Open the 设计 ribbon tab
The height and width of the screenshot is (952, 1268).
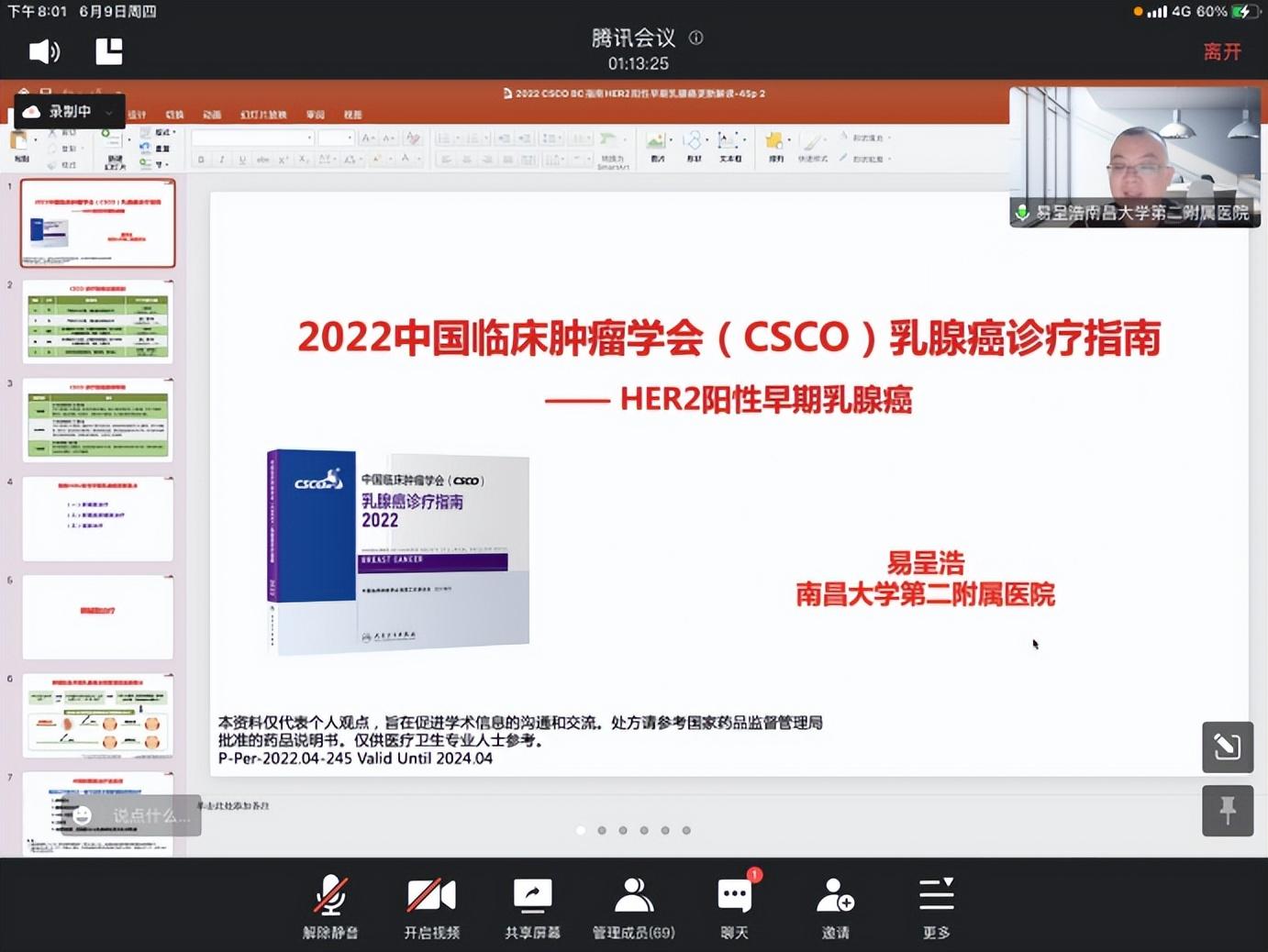coord(137,115)
